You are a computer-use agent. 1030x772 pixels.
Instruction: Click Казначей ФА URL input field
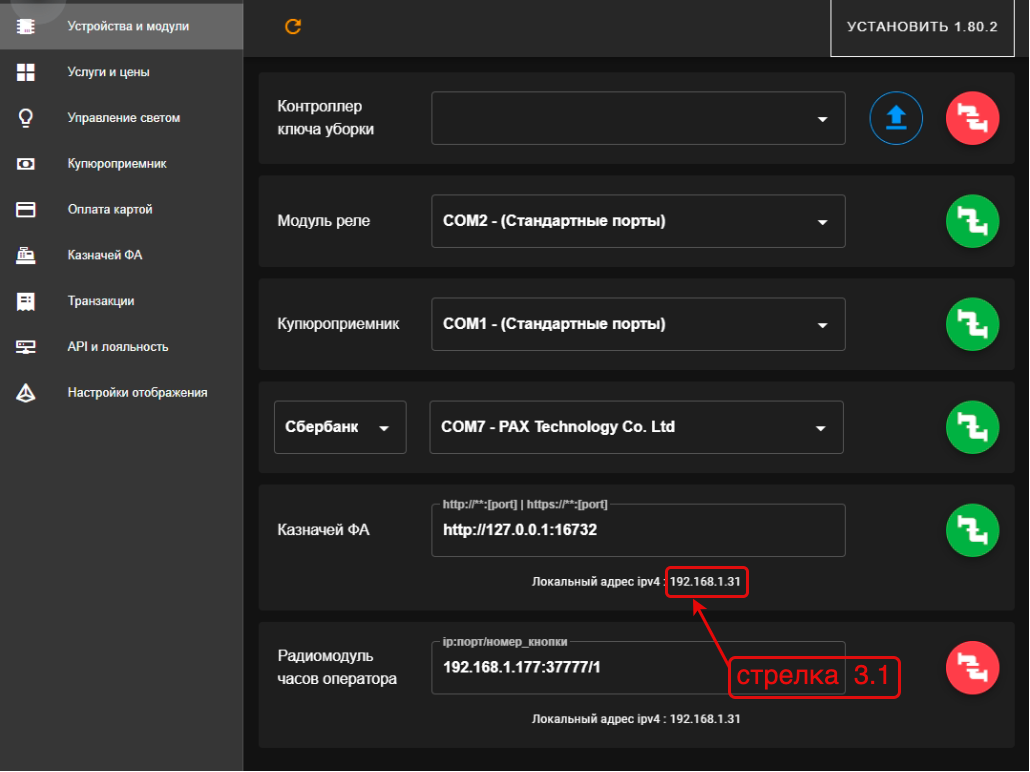638,530
